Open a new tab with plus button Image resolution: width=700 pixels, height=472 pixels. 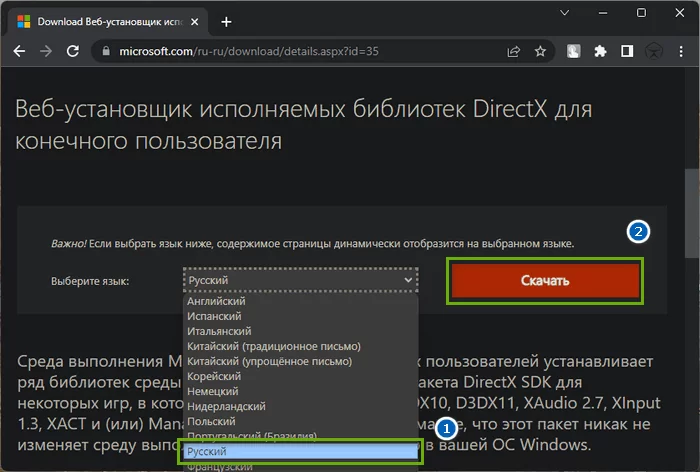point(227,20)
